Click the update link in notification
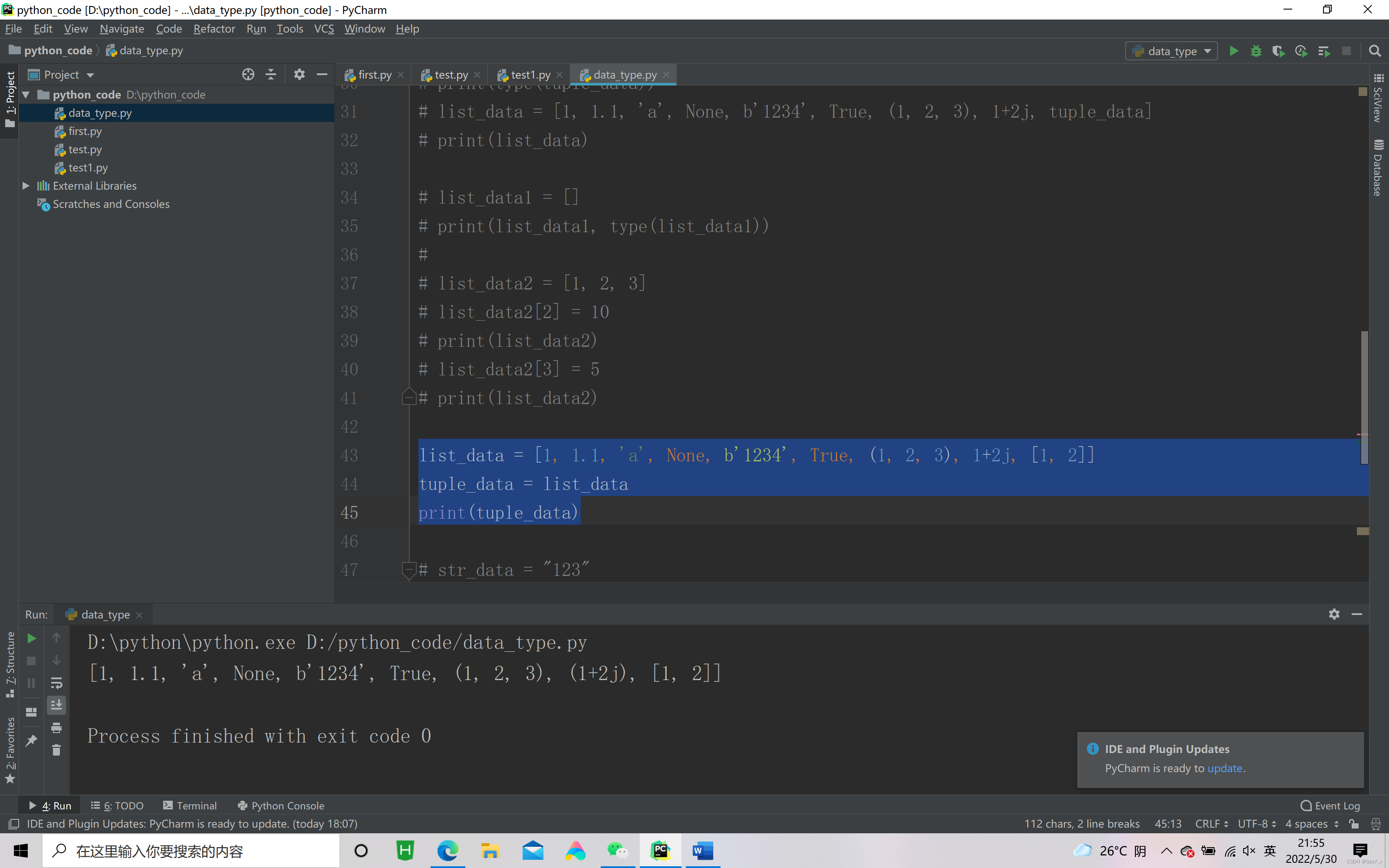 pyautogui.click(x=1224, y=768)
